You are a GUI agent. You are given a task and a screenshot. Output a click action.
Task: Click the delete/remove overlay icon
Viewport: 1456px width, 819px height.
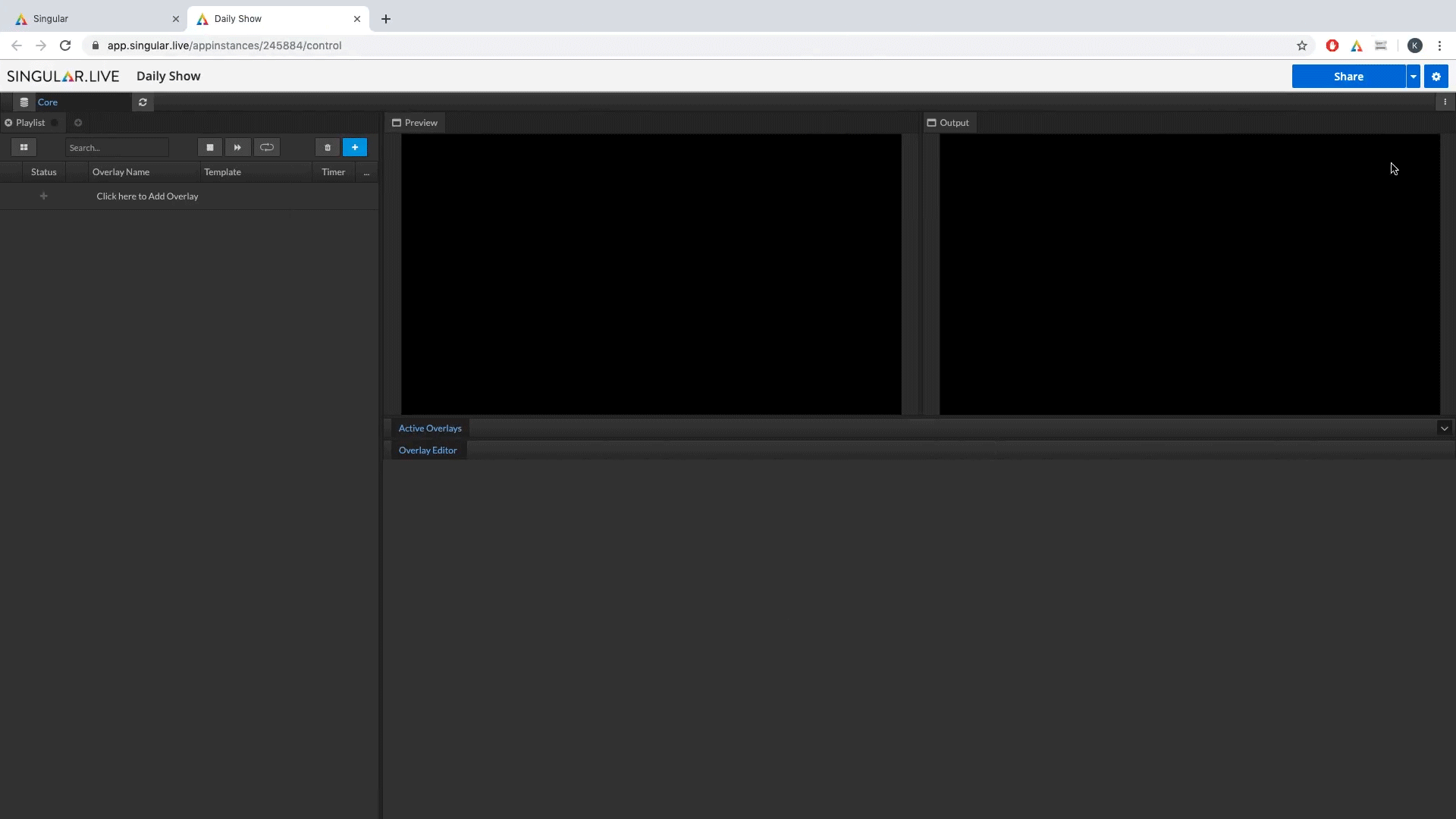[327, 147]
